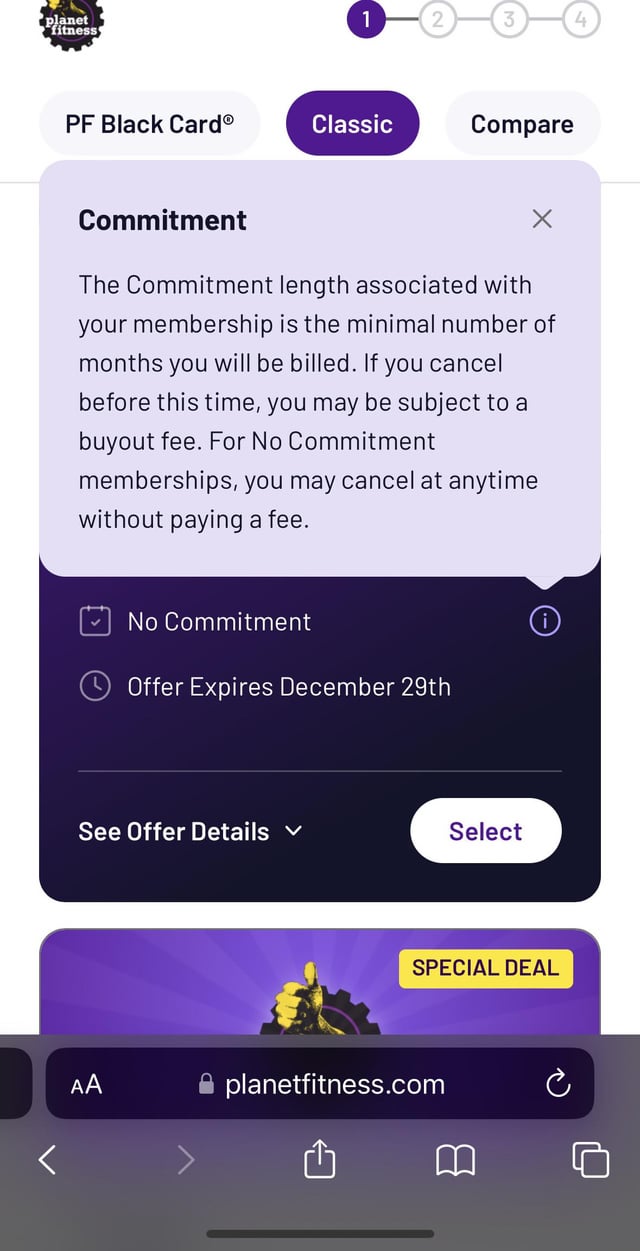This screenshot has width=640, height=1251.
Task: Tap the planetfitness.com address field
Action: click(335, 1083)
